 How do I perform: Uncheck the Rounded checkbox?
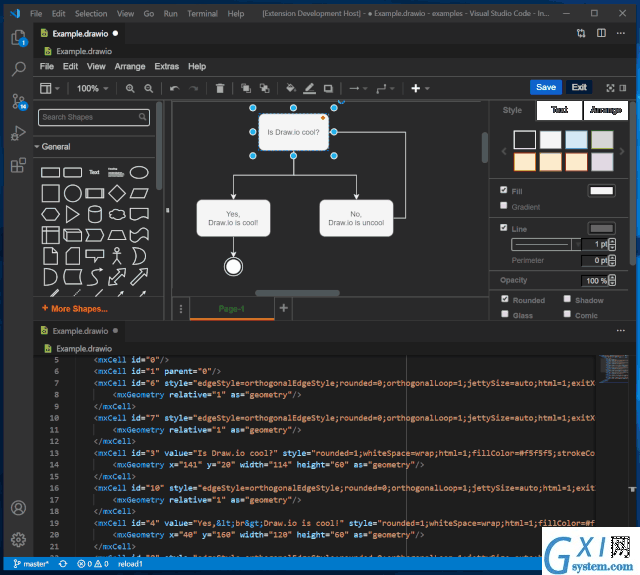click(505, 299)
